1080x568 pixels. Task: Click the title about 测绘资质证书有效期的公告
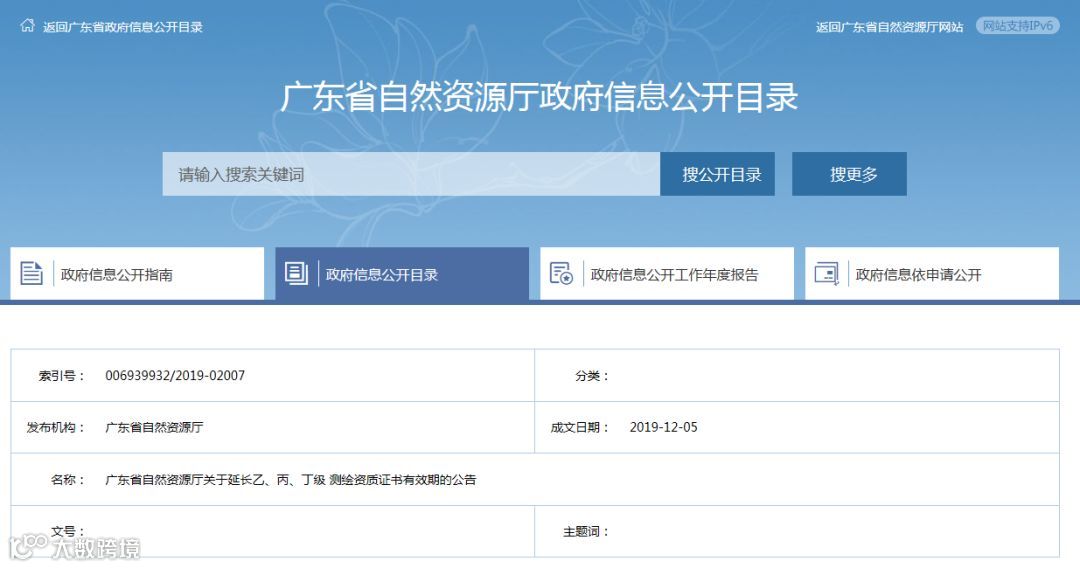(x=291, y=480)
